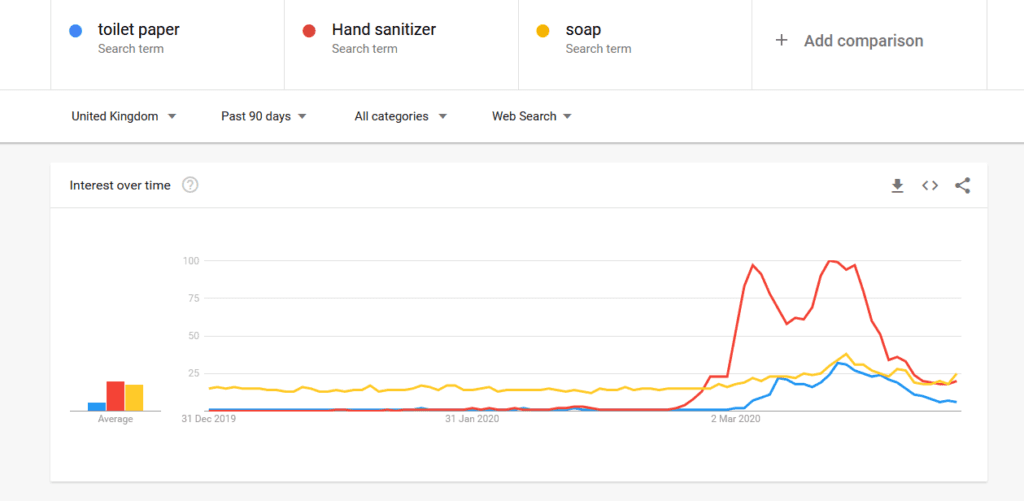Click the Add comparison button
This screenshot has height=501, width=1024.
pos(863,41)
